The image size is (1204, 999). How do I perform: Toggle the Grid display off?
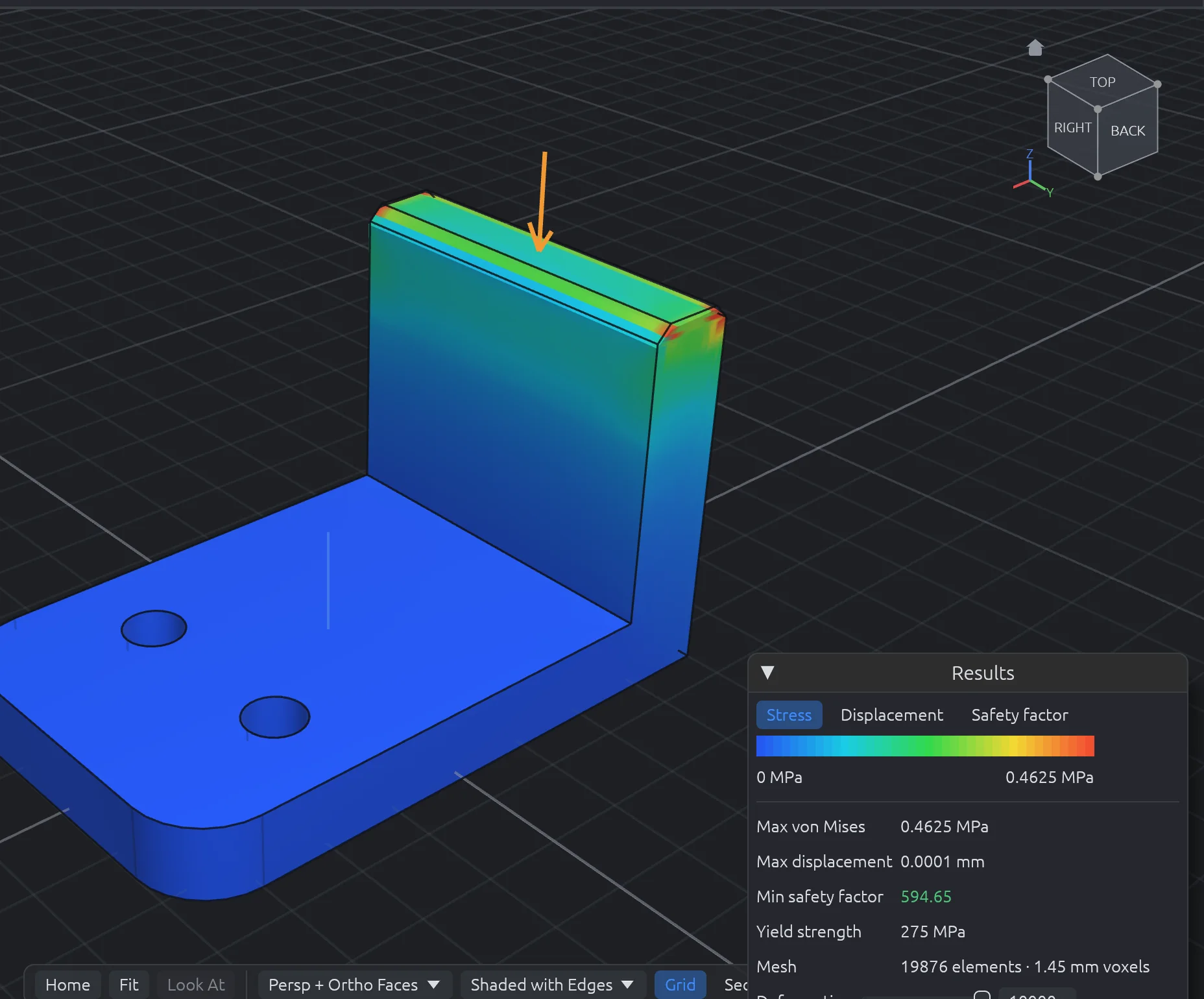click(x=680, y=985)
